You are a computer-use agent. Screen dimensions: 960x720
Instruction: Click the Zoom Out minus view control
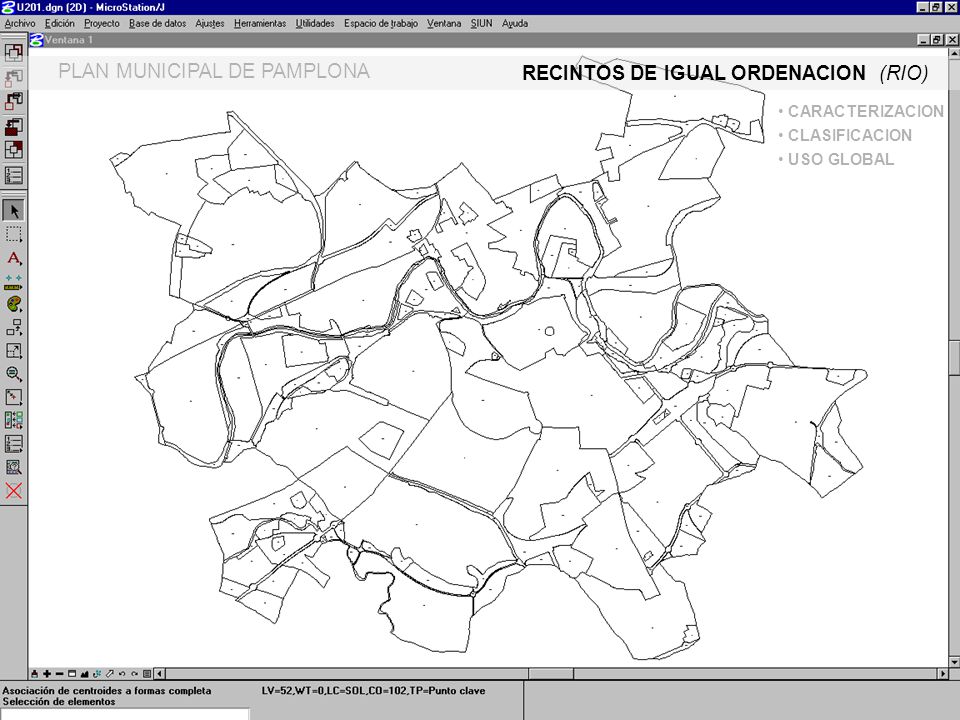coord(59,673)
